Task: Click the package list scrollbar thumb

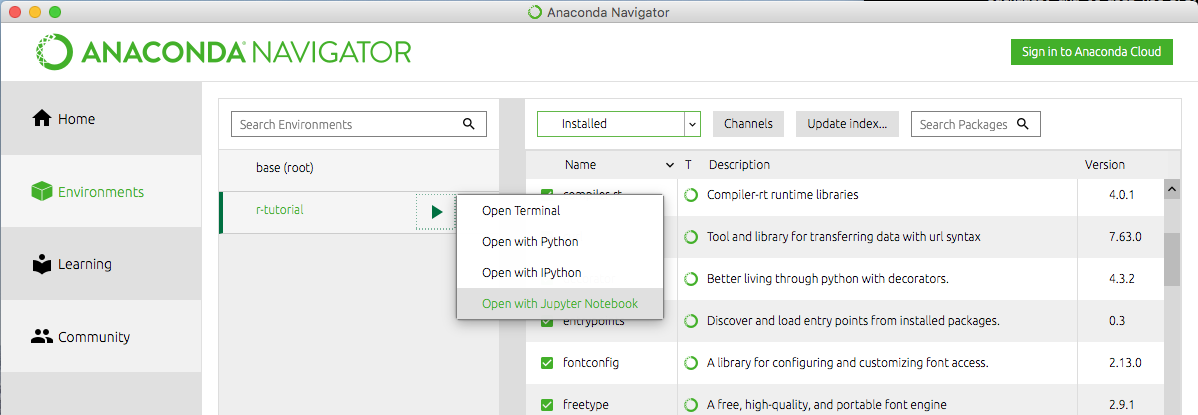Action: click(x=1170, y=258)
